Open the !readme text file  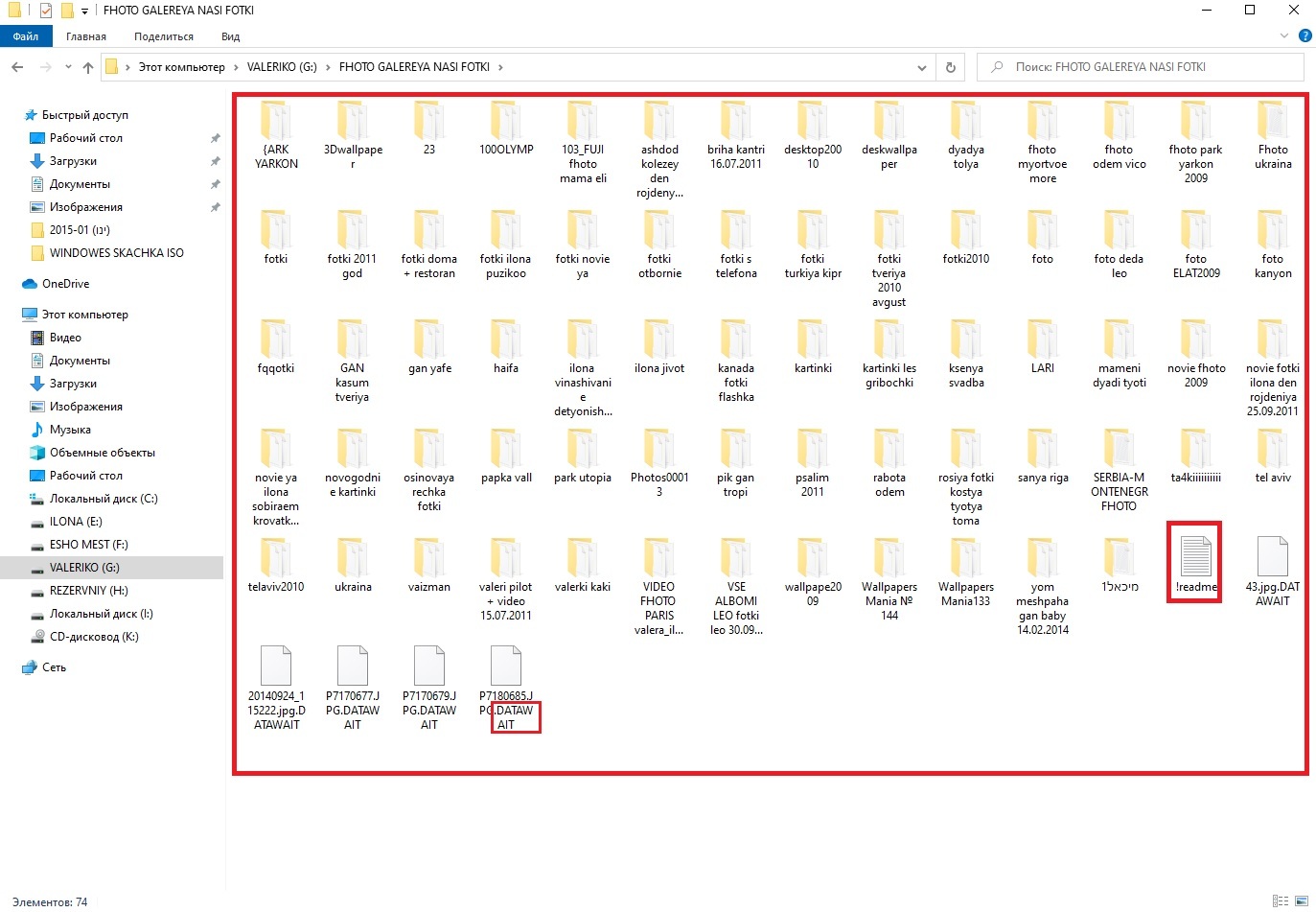[1195, 564]
